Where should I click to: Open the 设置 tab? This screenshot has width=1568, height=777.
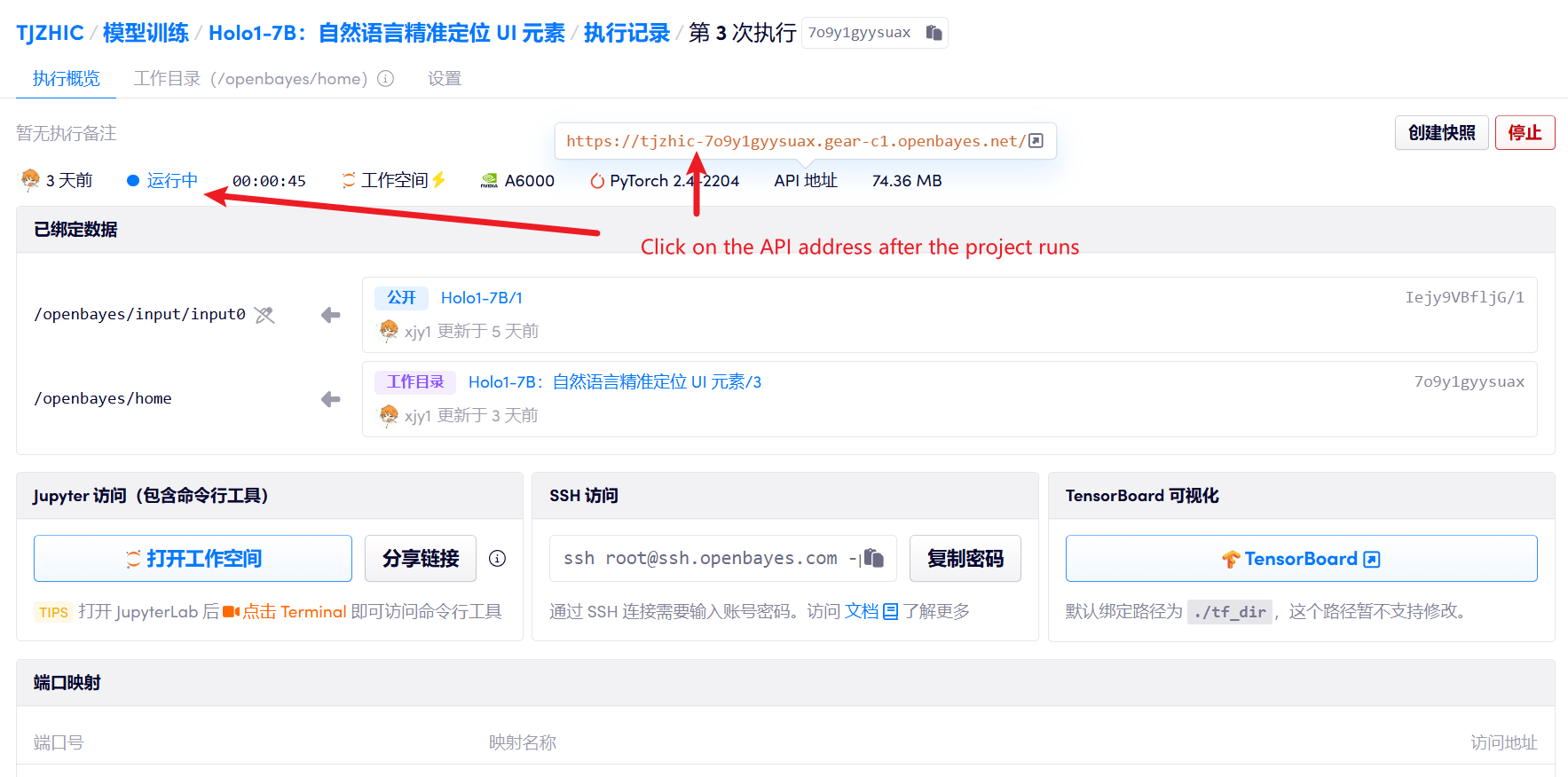[x=445, y=79]
